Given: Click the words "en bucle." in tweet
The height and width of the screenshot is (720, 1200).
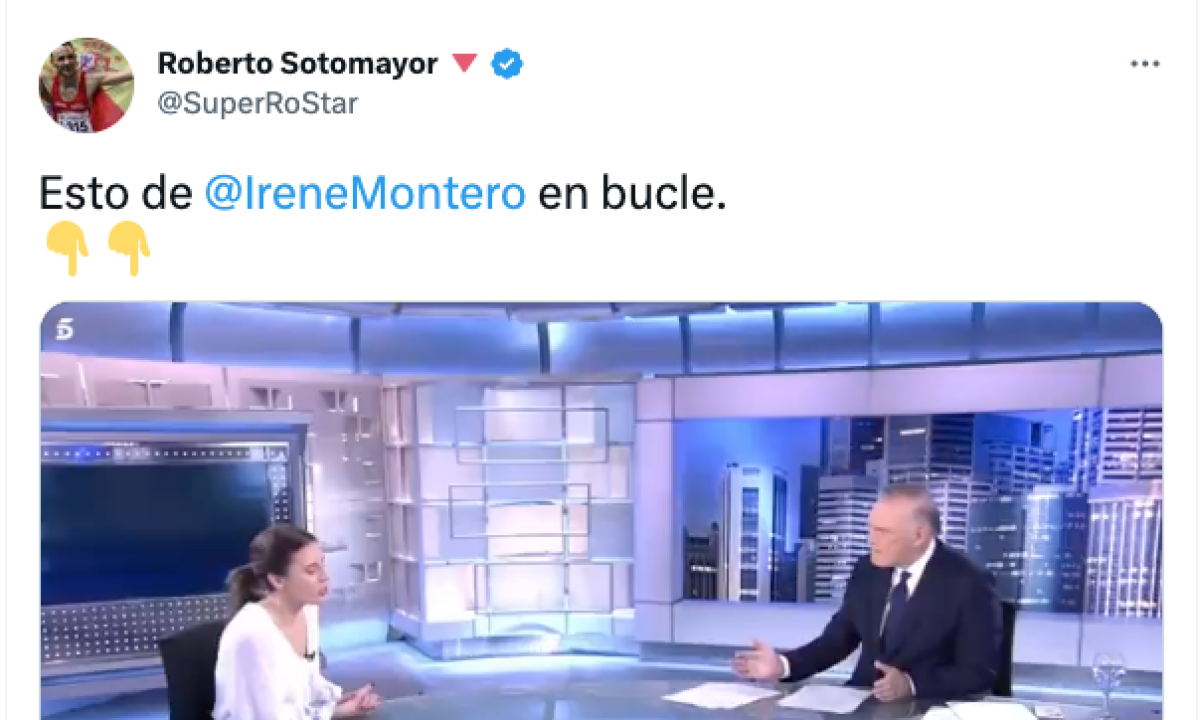Looking at the screenshot, I should [x=632, y=194].
